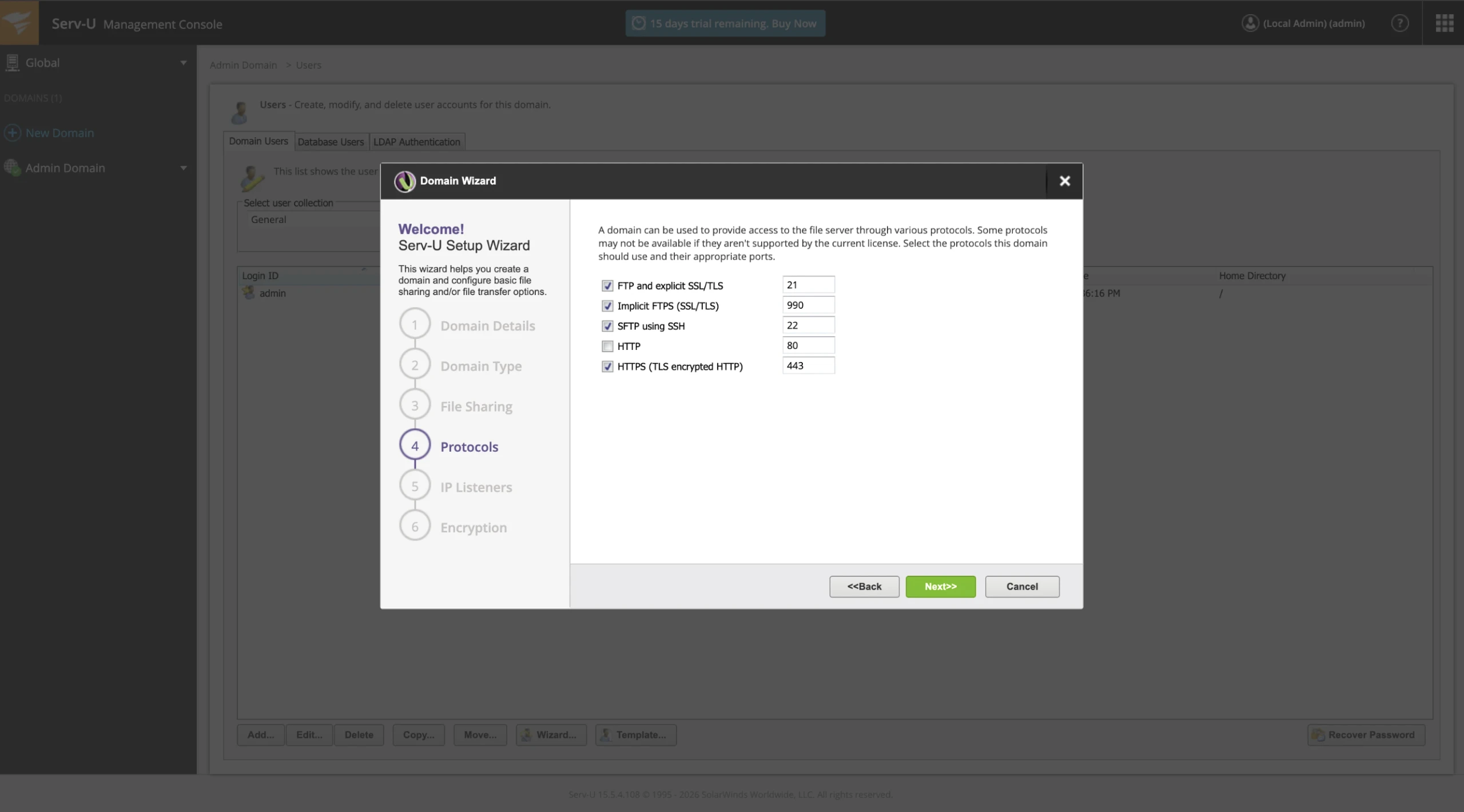1464x812 pixels.
Task: Click the New Domain link text
Action: tap(59, 133)
